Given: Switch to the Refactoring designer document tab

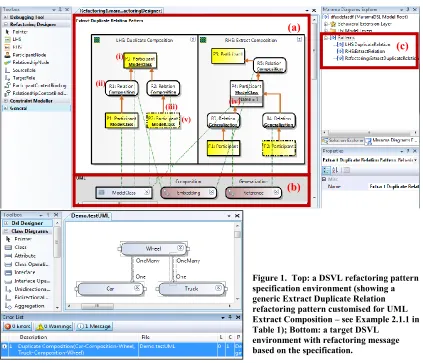Looking at the screenshot, I should click(x=120, y=11).
